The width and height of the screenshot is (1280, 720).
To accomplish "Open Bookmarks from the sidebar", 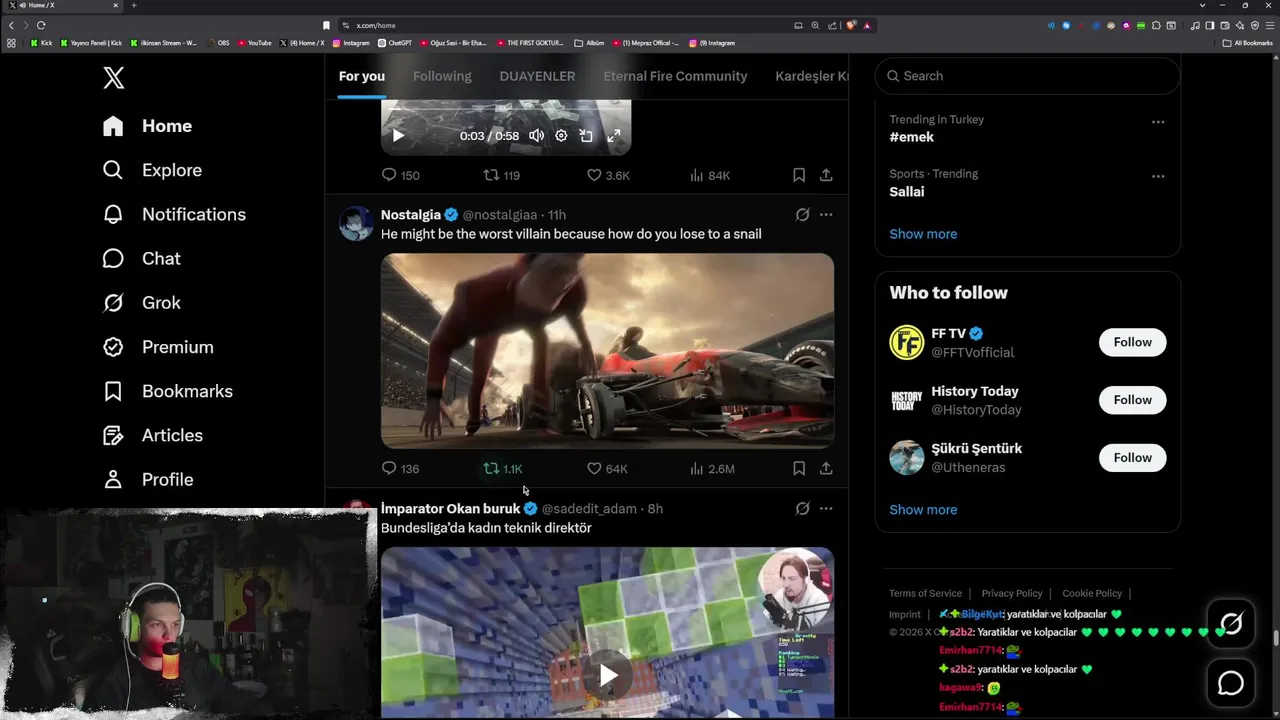I will pyautogui.click(x=167, y=391).
